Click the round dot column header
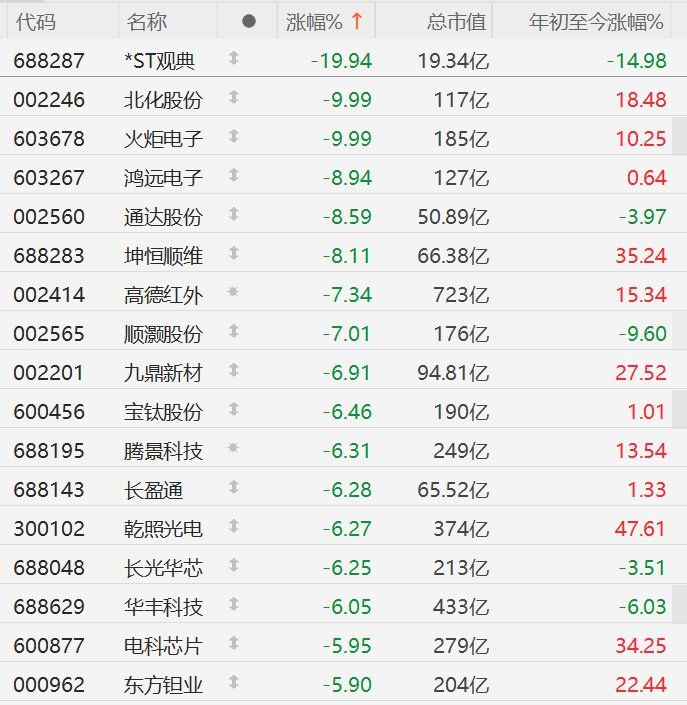Viewport: 687px width, 705px height. (249, 21)
